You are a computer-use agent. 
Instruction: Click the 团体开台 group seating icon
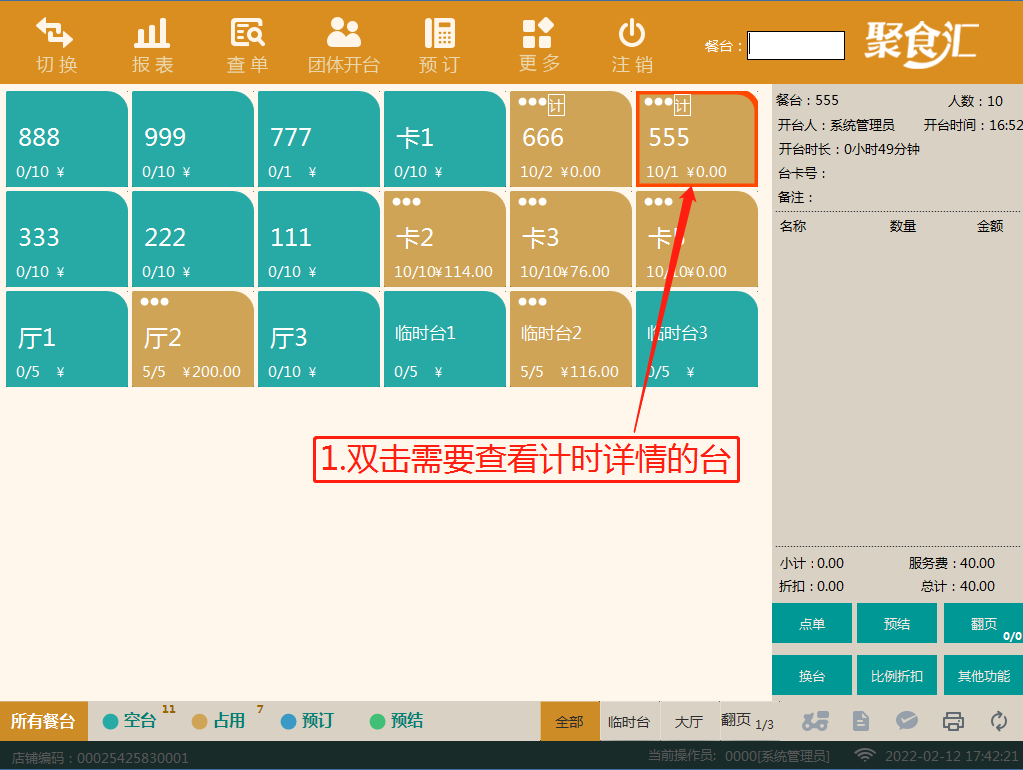(344, 33)
